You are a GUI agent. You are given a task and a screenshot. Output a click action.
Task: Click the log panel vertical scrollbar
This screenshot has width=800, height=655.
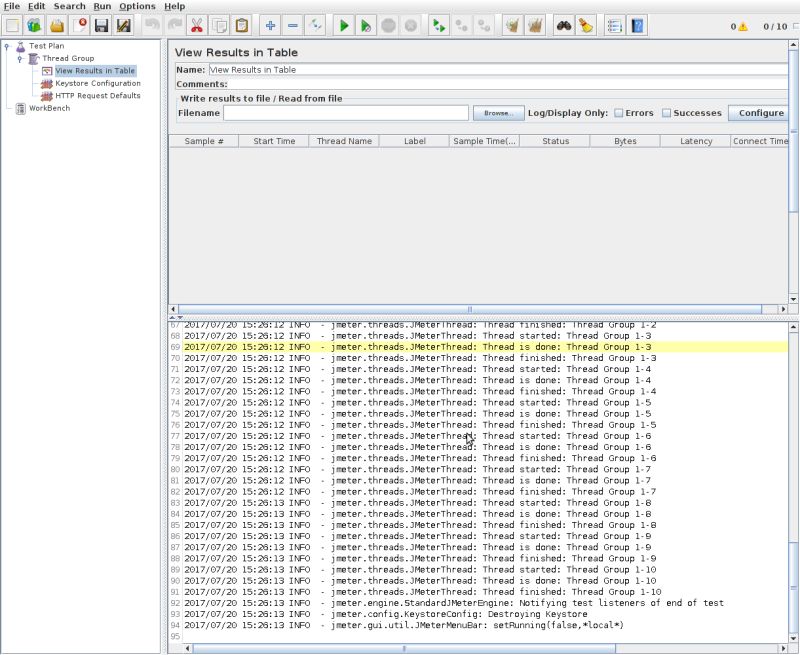click(x=793, y=481)
